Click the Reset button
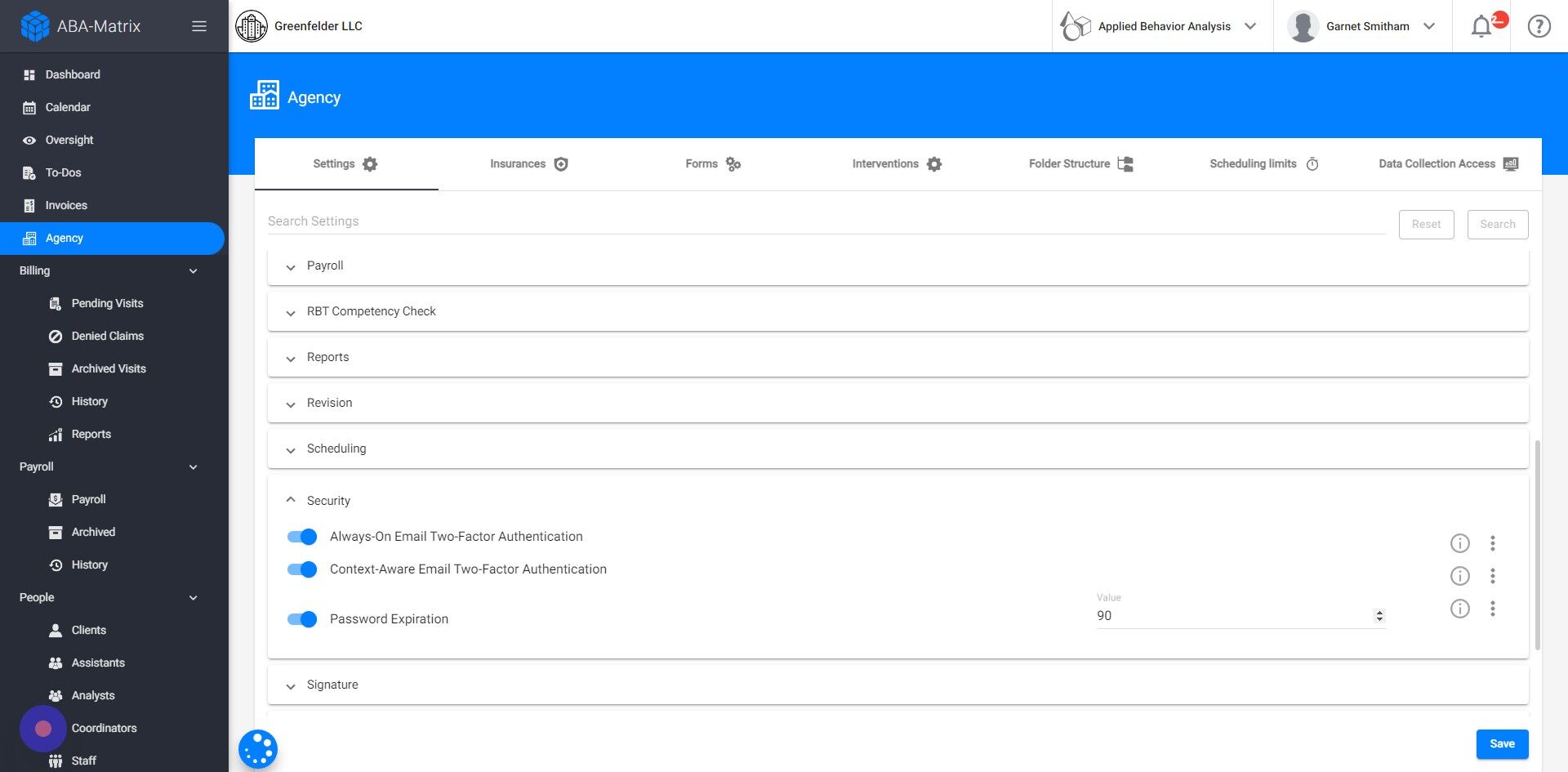The image size is (1568, 772). tap(1426, 225)
